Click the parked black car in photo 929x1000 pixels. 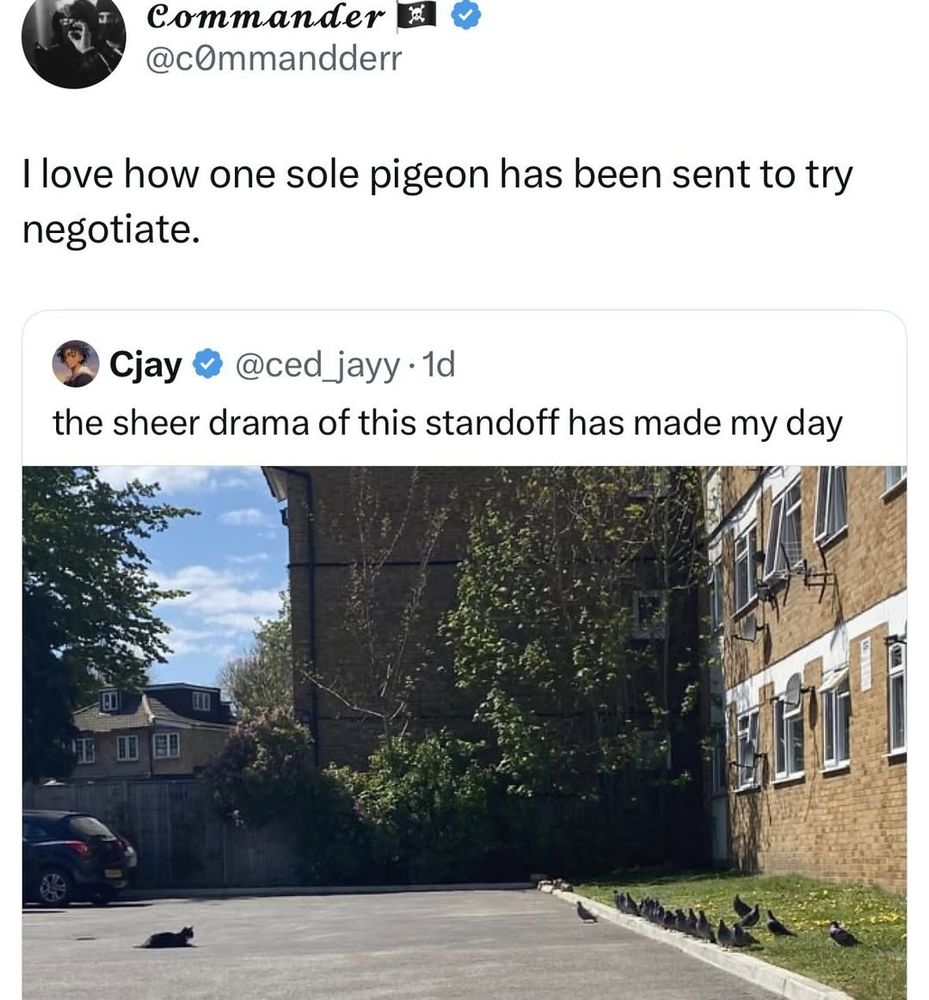pos(79,858)
